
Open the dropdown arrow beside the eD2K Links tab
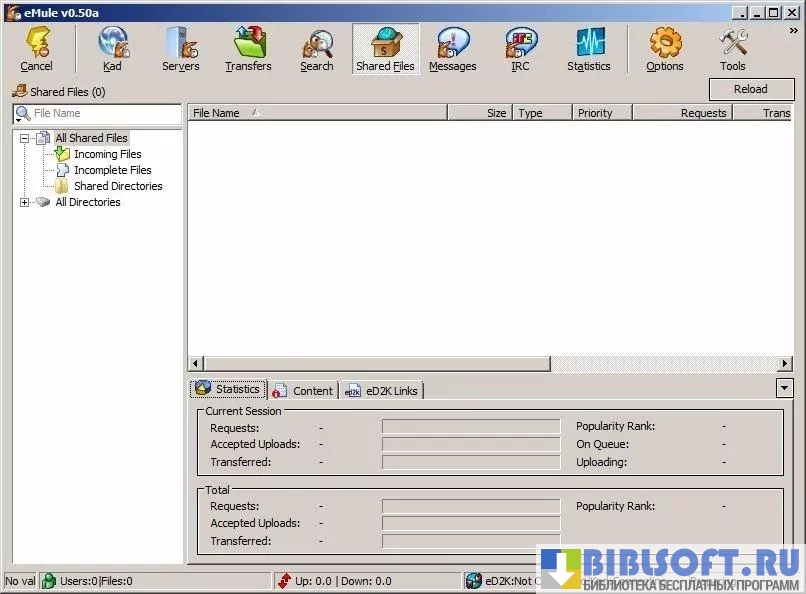coord(785,388)
